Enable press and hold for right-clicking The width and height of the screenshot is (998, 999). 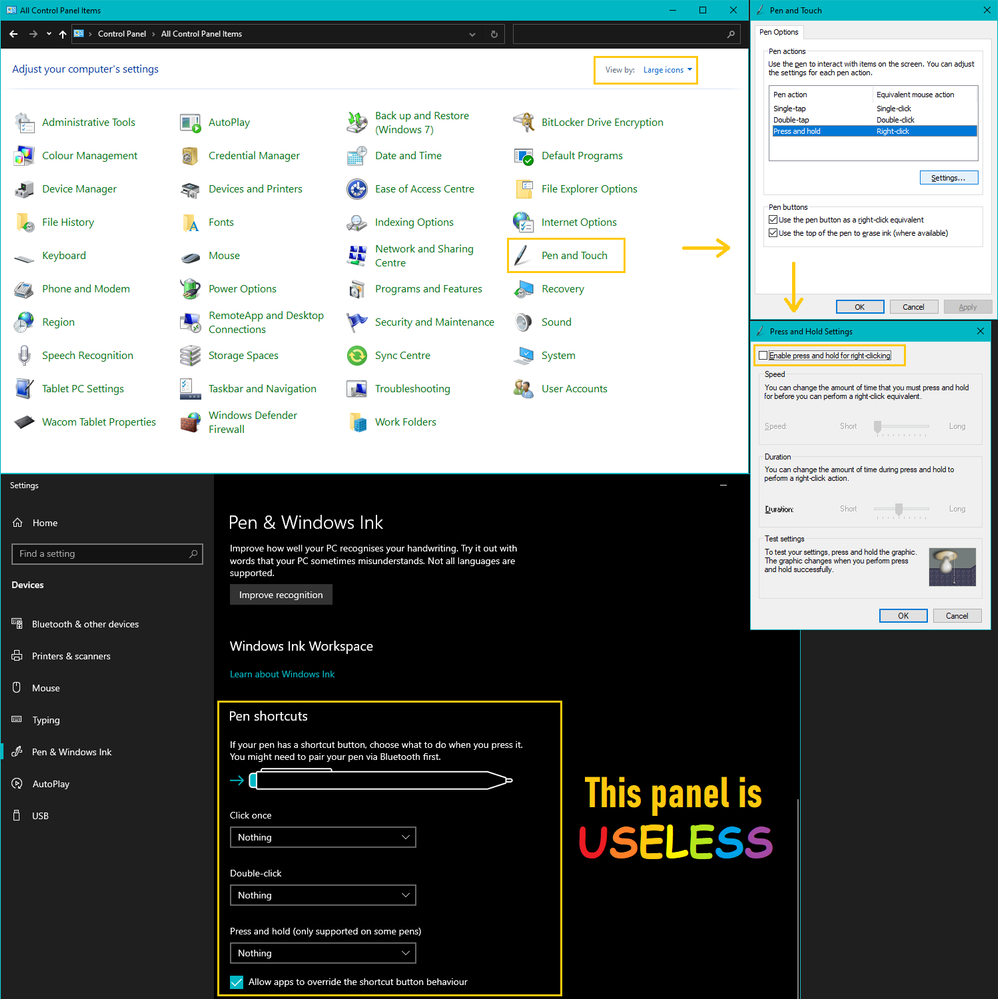763,356
